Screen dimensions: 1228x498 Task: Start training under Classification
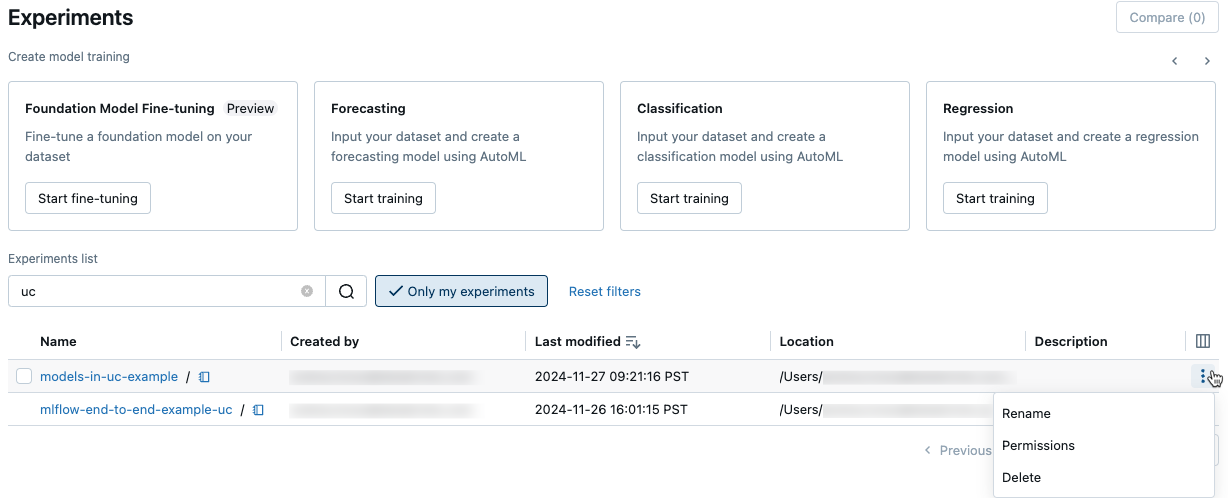click(x=689, y=198)
